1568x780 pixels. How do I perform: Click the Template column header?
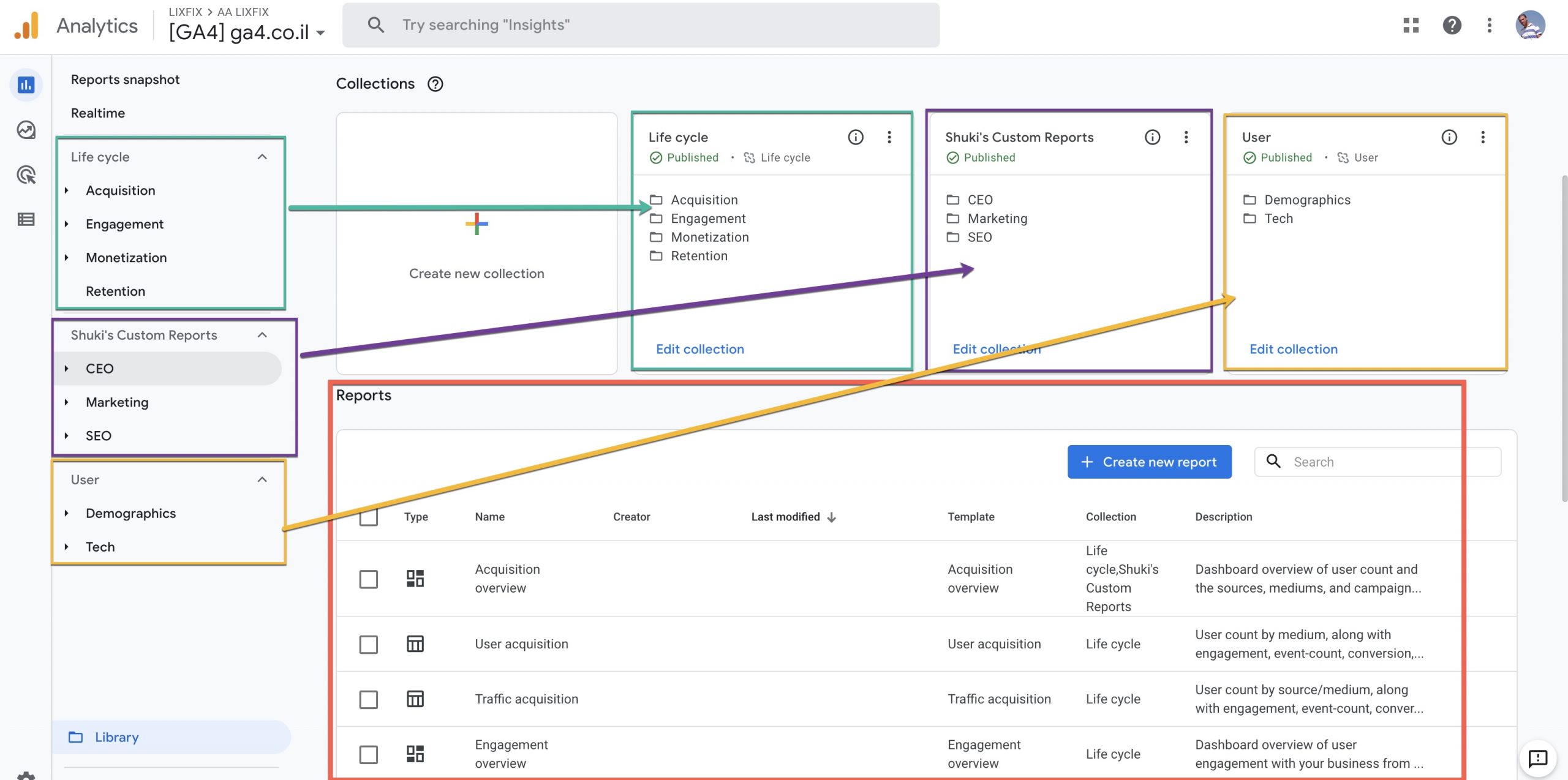971,517
